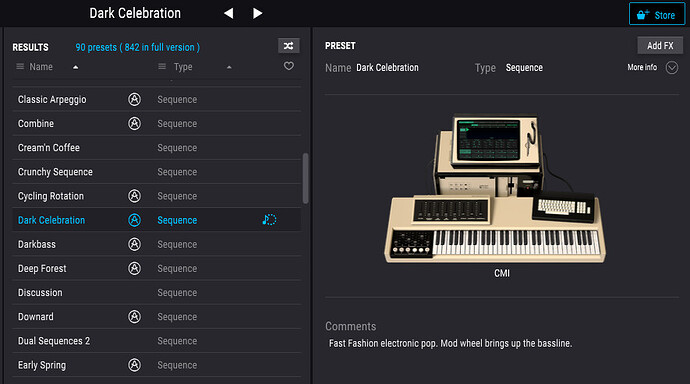Click Sequence type in Discussion row
Image resolution: width=690 pixels, height=384 pixels.
pyautogui.click(x=177, y=293)
